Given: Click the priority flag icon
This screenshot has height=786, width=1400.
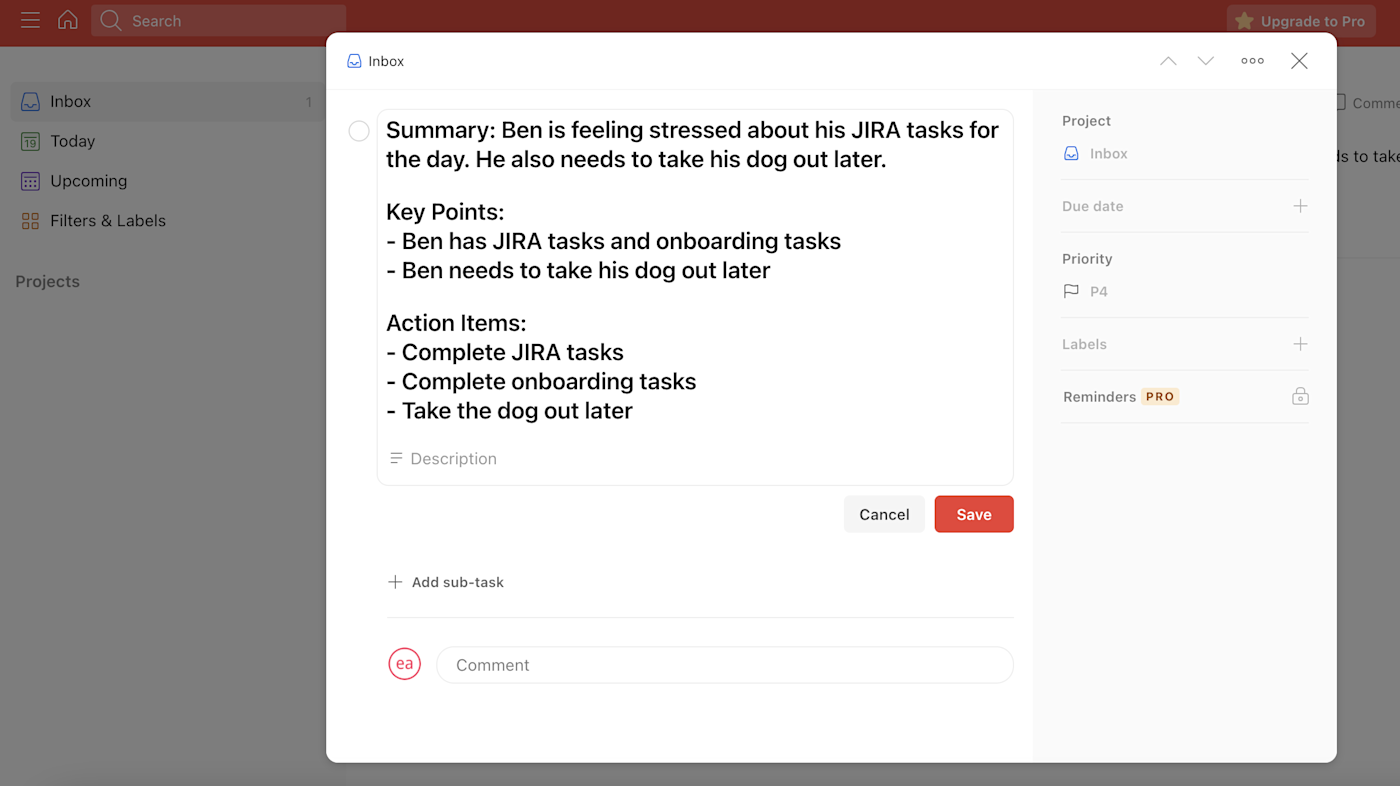Looking at the screenshot, I should click(1071, 291).
